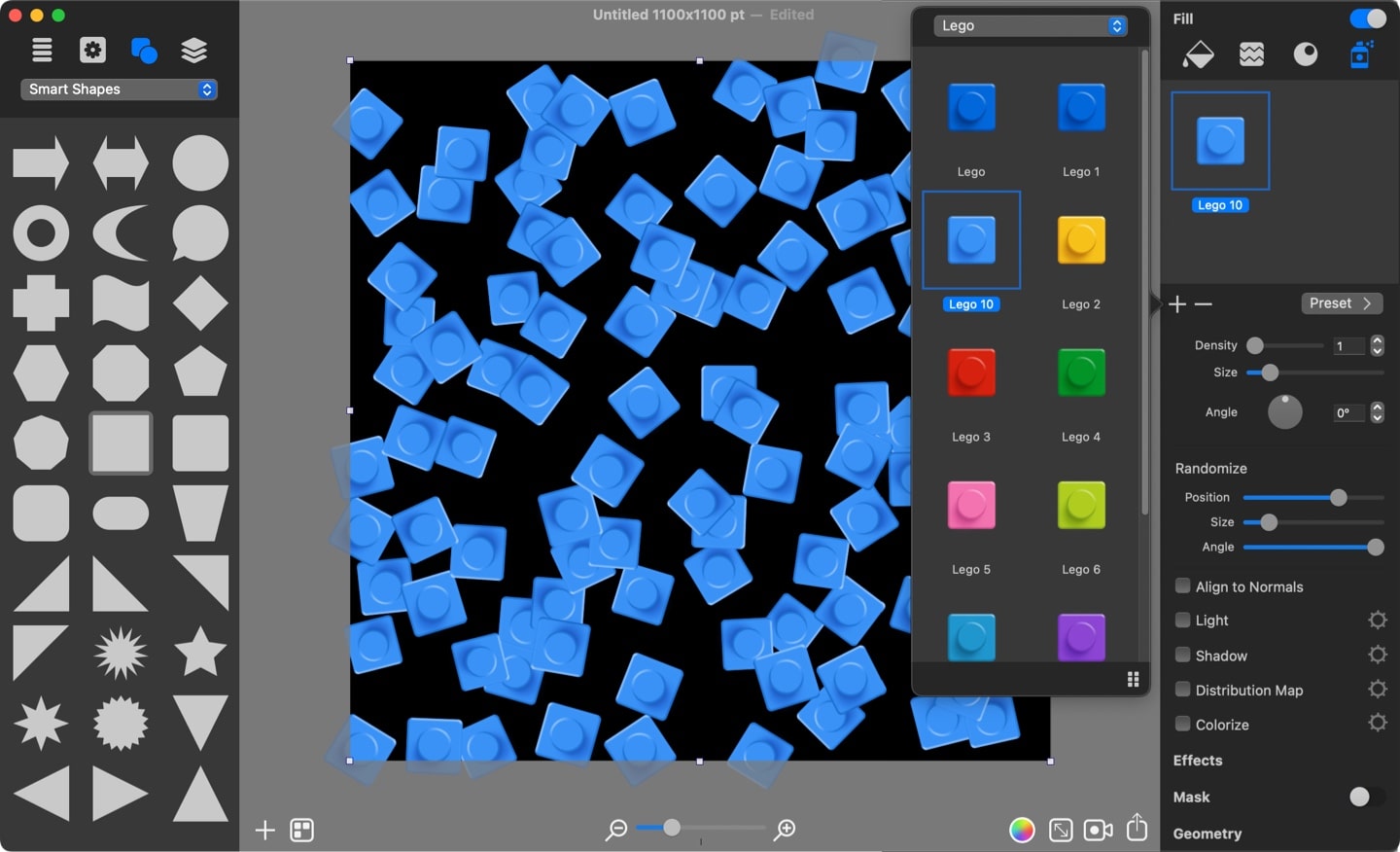
Task: Check the Distribution Map option
Action: click(1183, 689)
